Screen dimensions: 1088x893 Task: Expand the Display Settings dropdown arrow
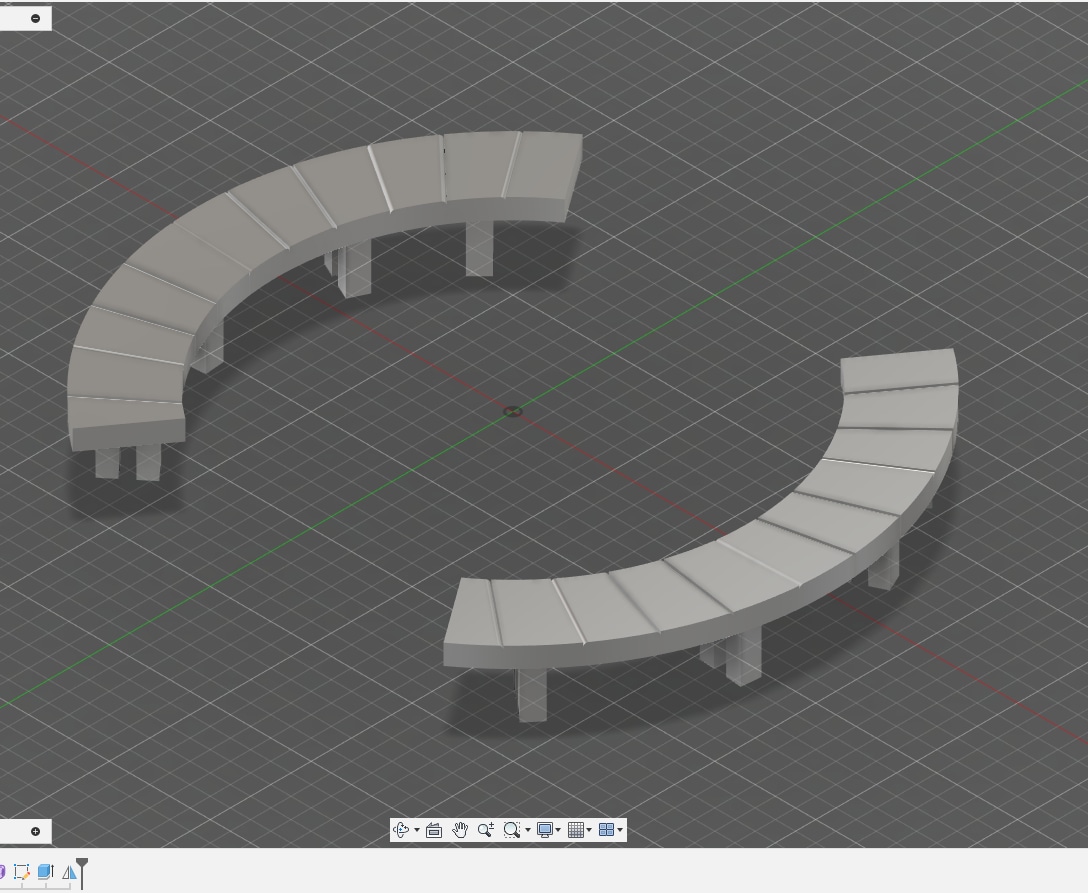coord(558,830)
